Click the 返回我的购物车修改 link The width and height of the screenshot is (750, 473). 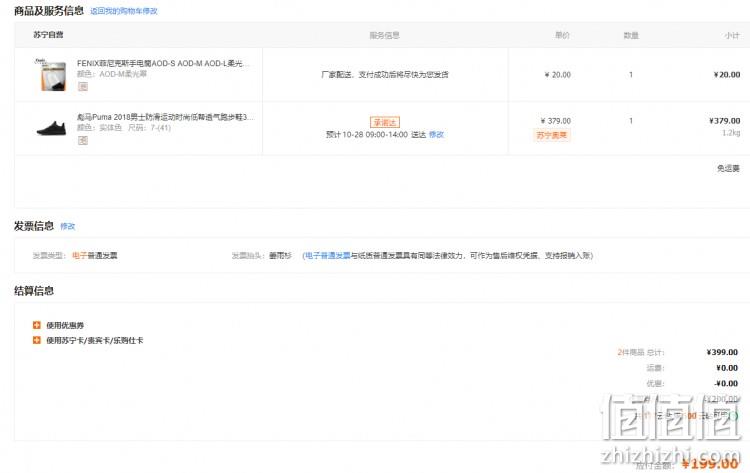coord(123,11)
